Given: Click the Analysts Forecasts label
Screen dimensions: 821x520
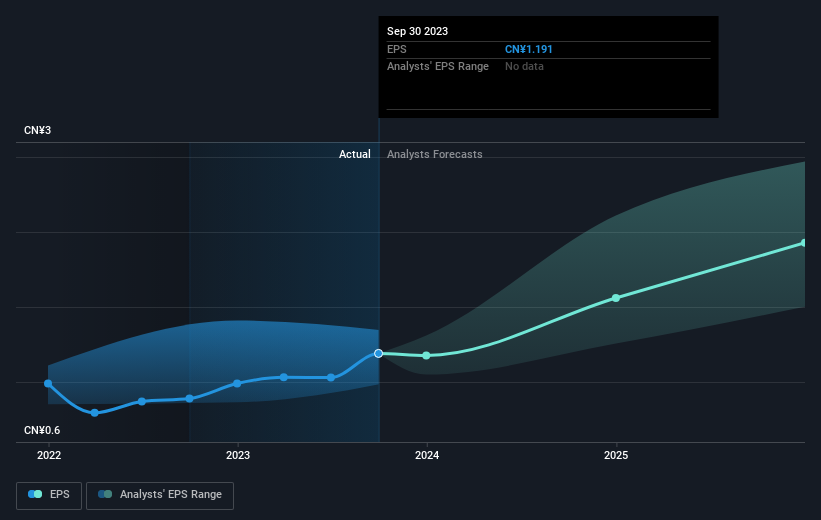Looking at the screenshot, I should tap(435, 154).
